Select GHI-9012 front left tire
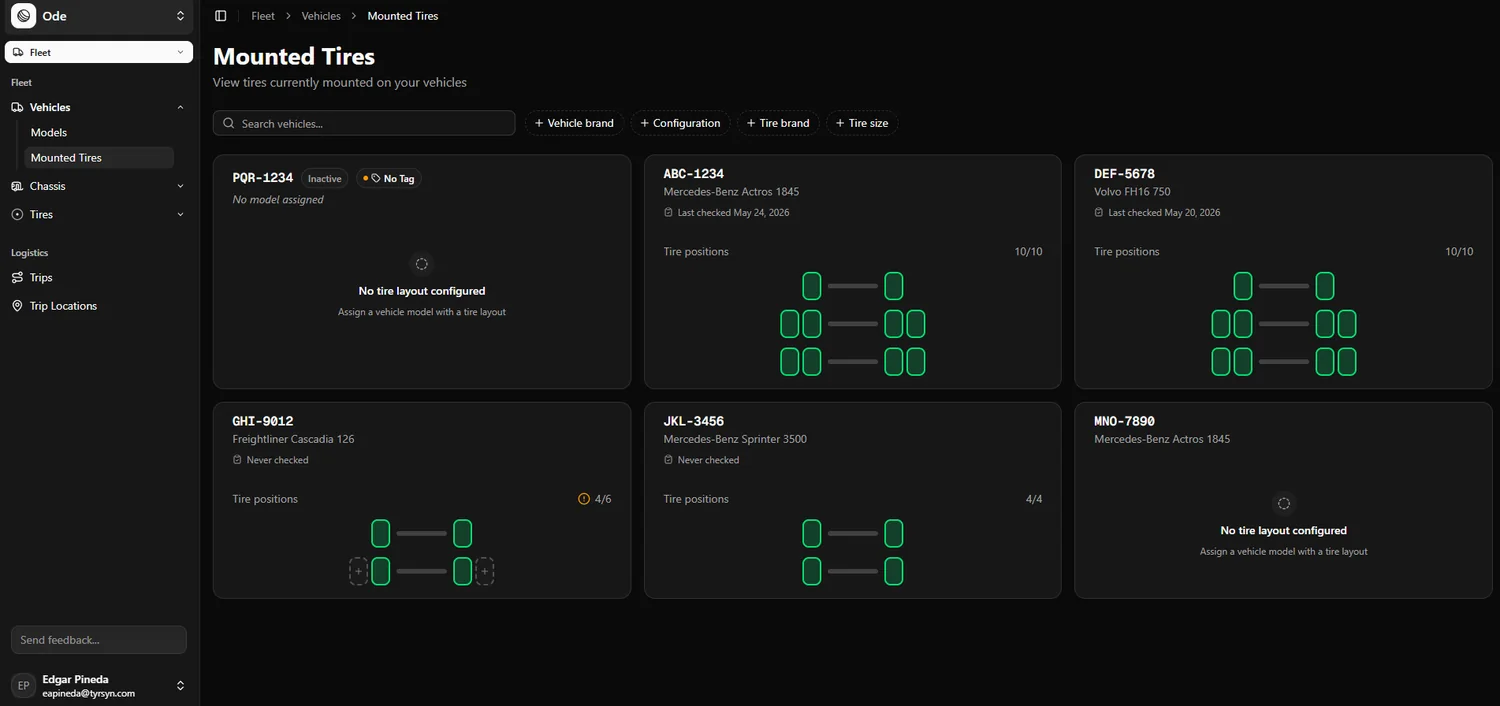This screenshot has width=1500, height=706. click(381, 533)
